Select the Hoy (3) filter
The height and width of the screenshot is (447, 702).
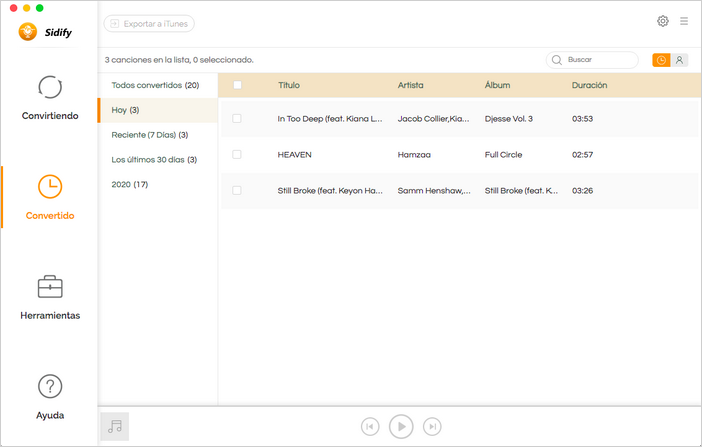[158, 110]
